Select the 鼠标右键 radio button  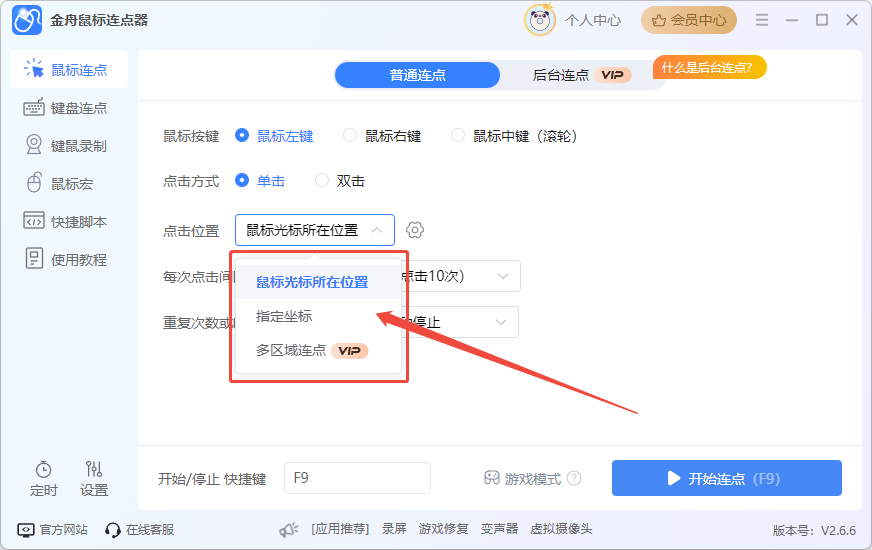pos(350,135)
